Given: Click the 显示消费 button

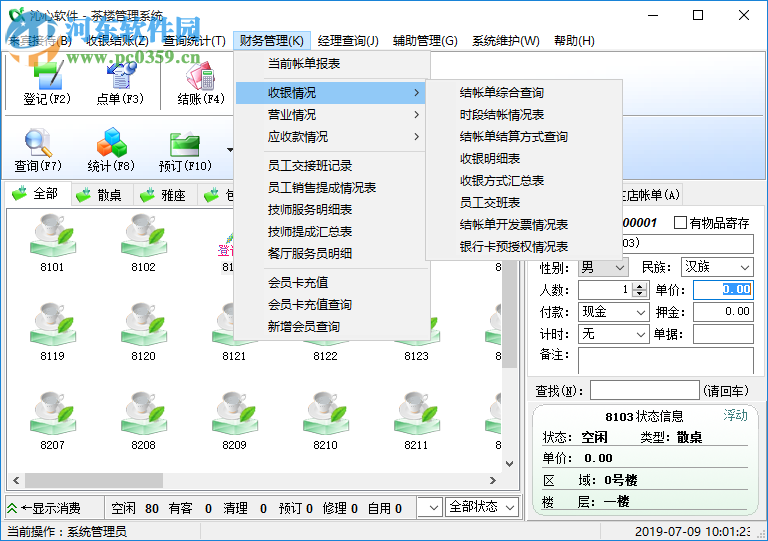Looking at the screenshot, I should pos(55,508).
